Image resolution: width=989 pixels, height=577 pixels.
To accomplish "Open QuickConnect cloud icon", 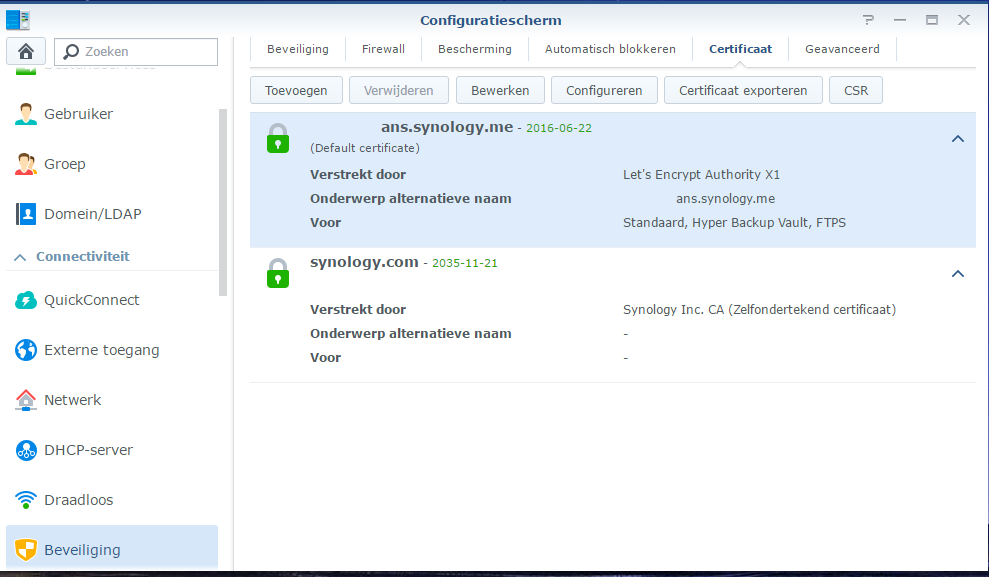I will click(26, 300).
